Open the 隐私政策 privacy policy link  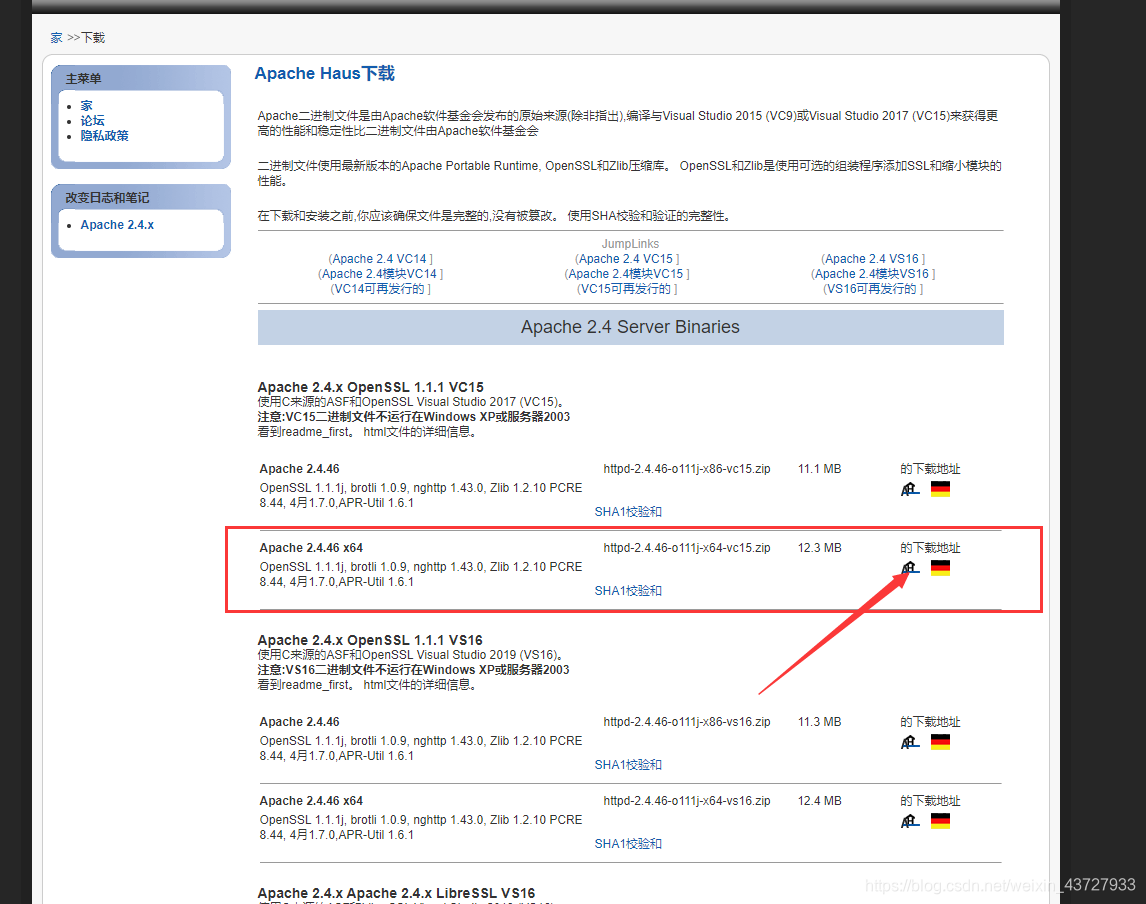(x=105, y=136)
